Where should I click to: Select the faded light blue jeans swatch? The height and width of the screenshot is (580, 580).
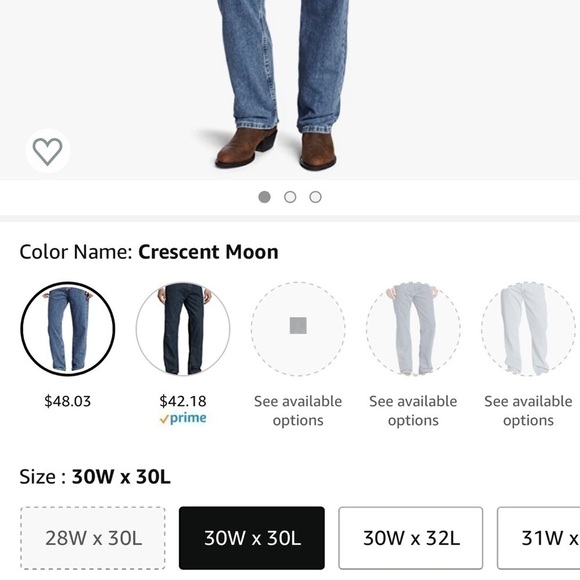tap(413, 329)
